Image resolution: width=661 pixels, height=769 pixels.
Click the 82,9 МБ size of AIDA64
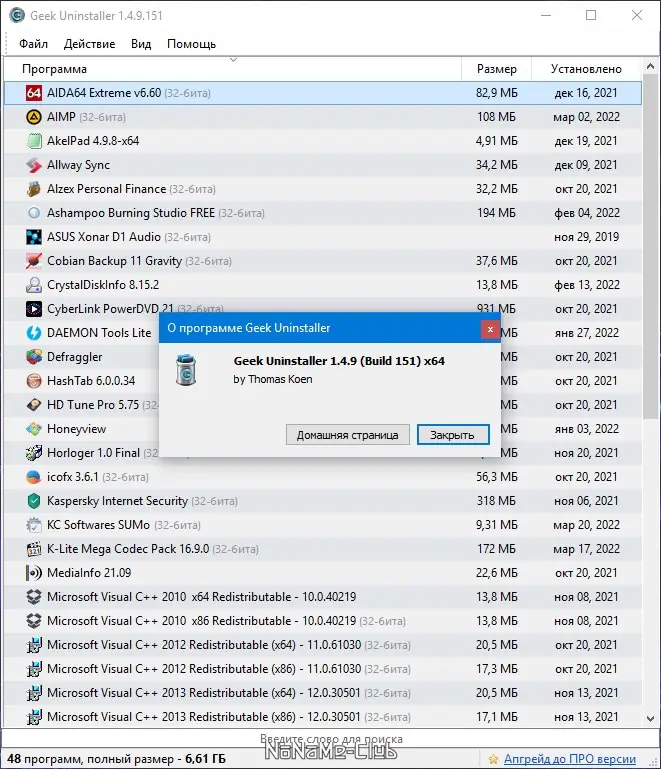click(x=496, y=93)
